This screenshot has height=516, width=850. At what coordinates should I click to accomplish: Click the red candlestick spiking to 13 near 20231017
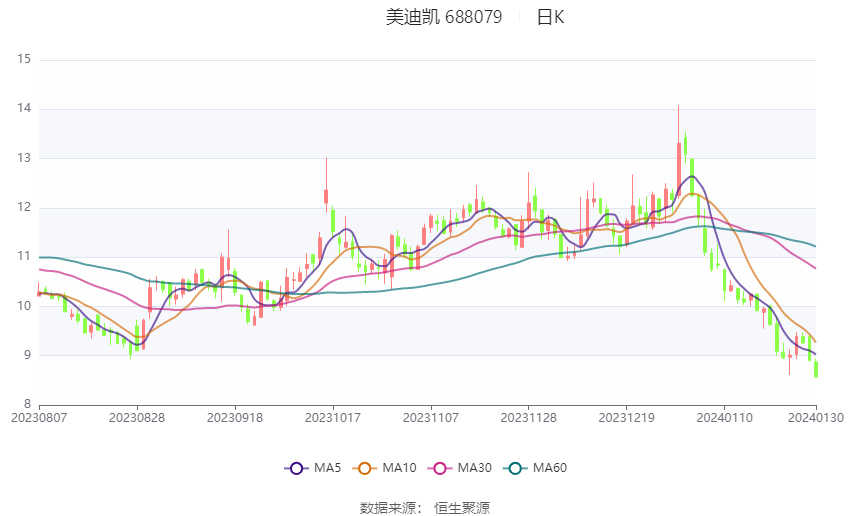[326, 196]
